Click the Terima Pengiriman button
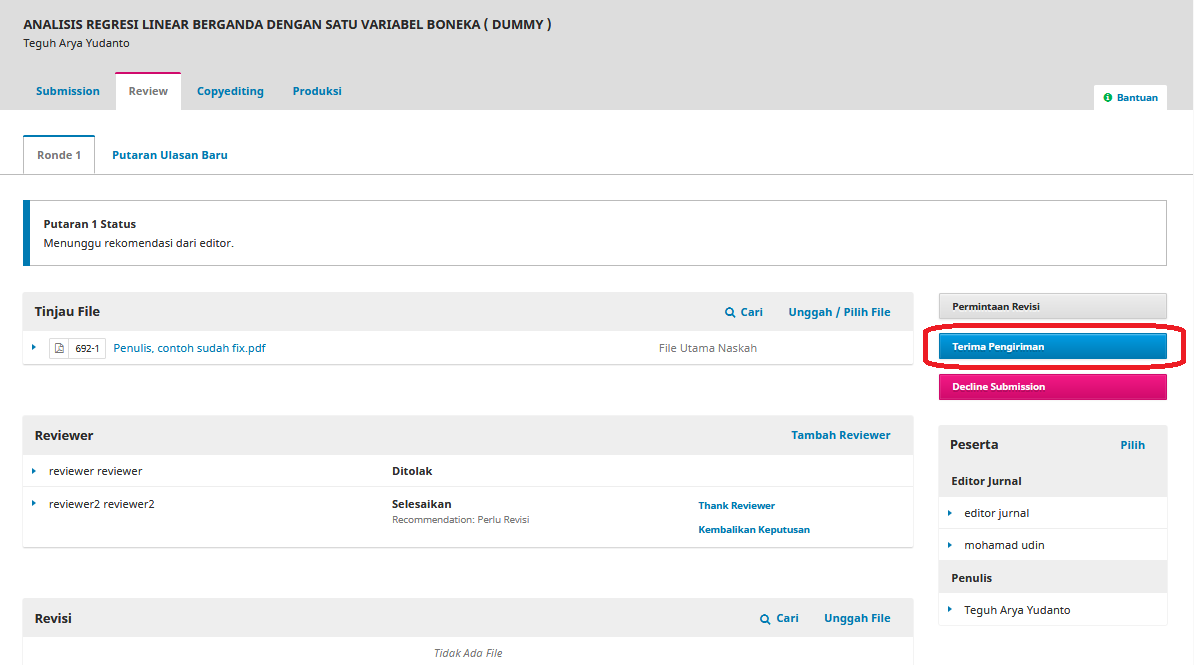Image resolution: width=1194 pixels, height=665 pixels. [x=1052, y=346]
